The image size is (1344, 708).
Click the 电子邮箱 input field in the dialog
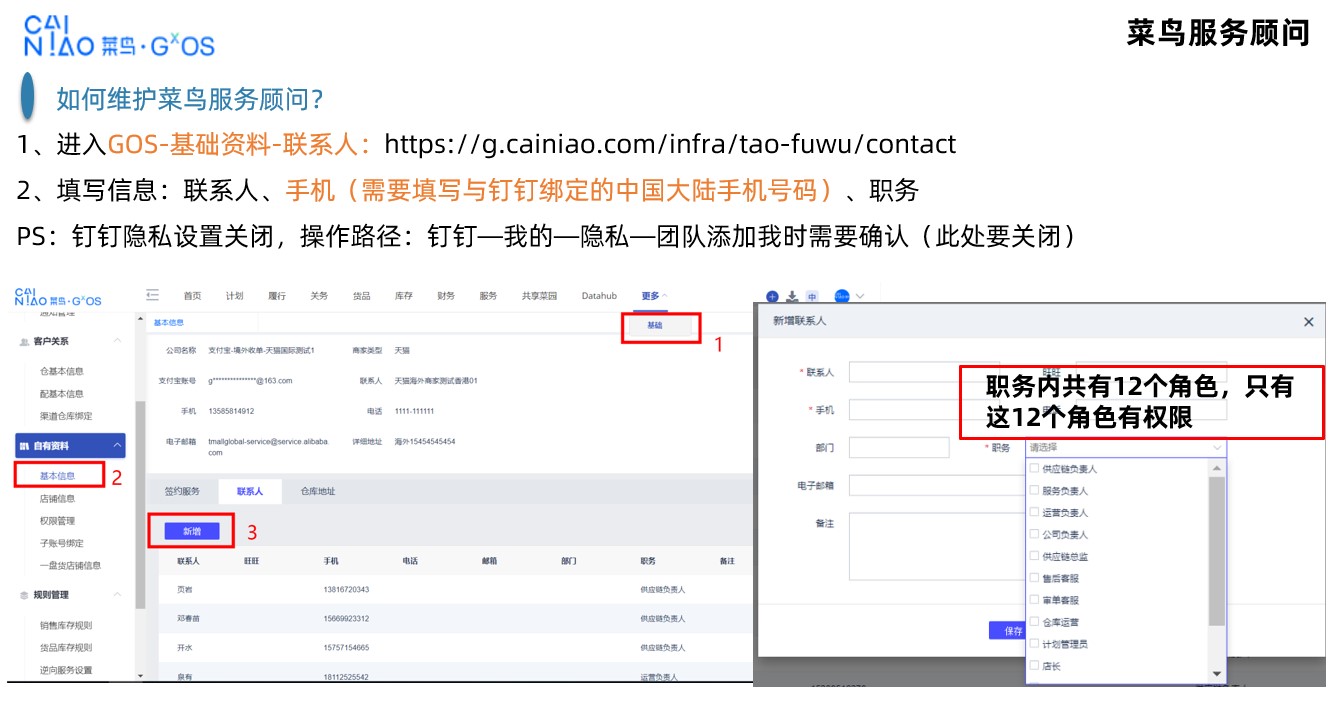pyautogui.click(x=938, y=486)
